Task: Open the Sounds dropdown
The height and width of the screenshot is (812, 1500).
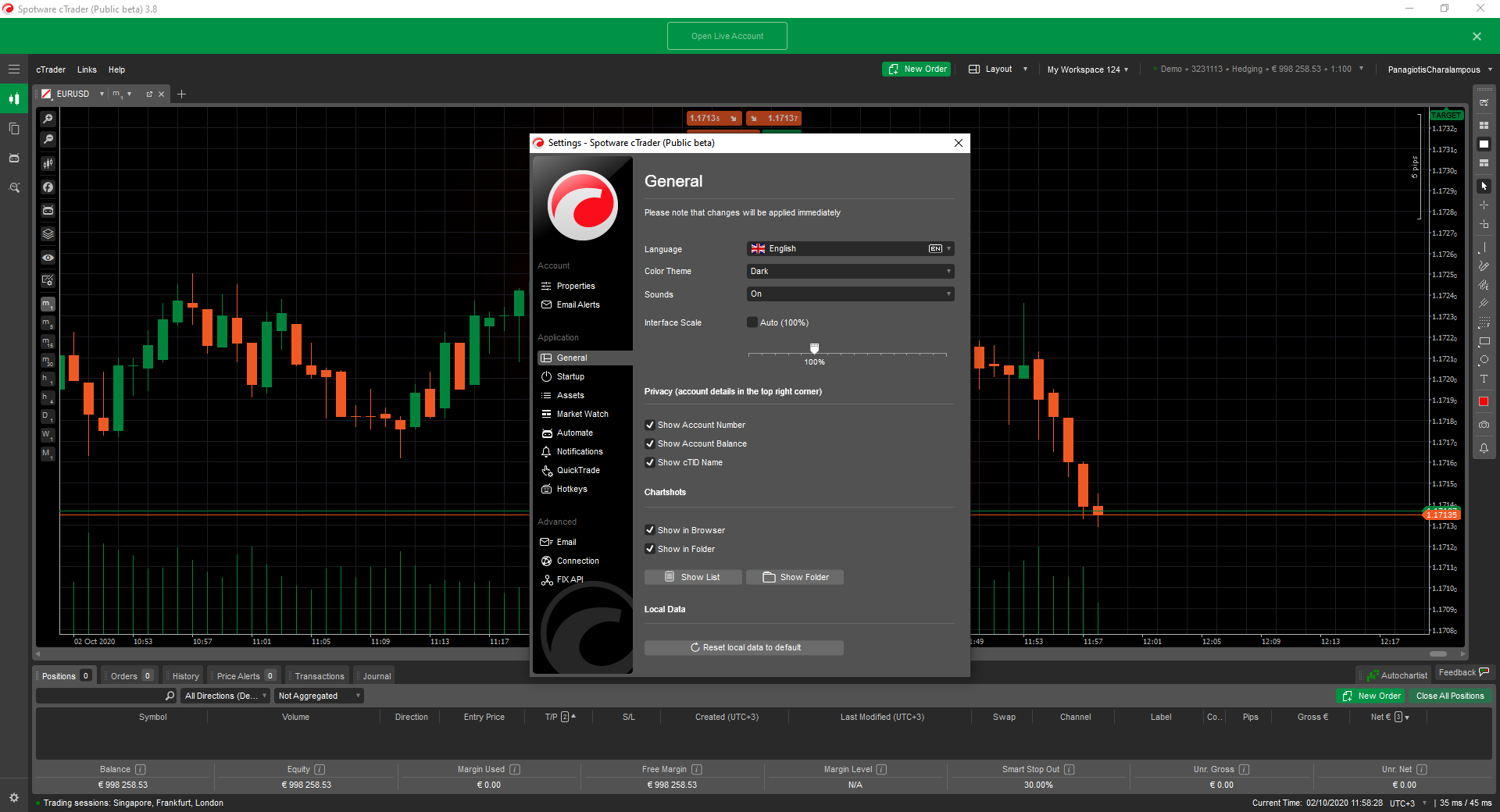Action: pos(850,294)
